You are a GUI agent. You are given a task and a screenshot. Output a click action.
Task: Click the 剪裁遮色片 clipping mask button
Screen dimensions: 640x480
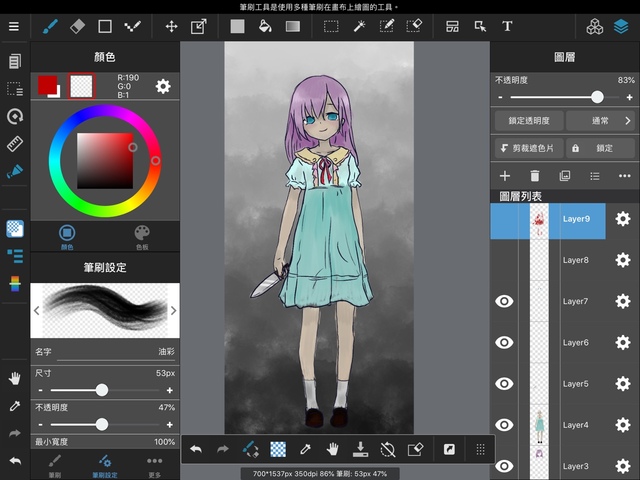527,148
